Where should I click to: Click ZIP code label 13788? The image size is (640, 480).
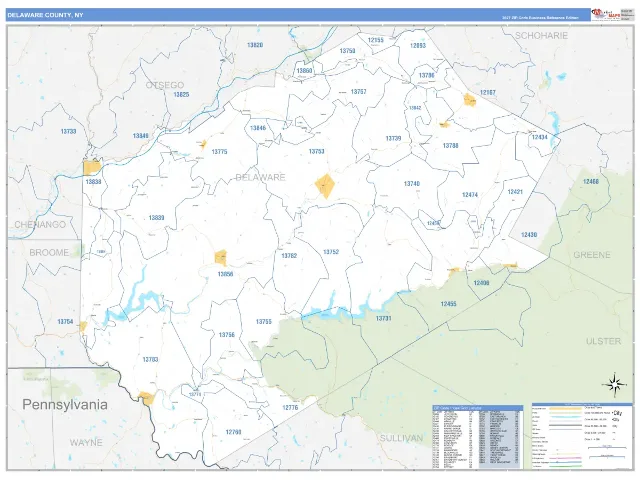tap(451, 146)
